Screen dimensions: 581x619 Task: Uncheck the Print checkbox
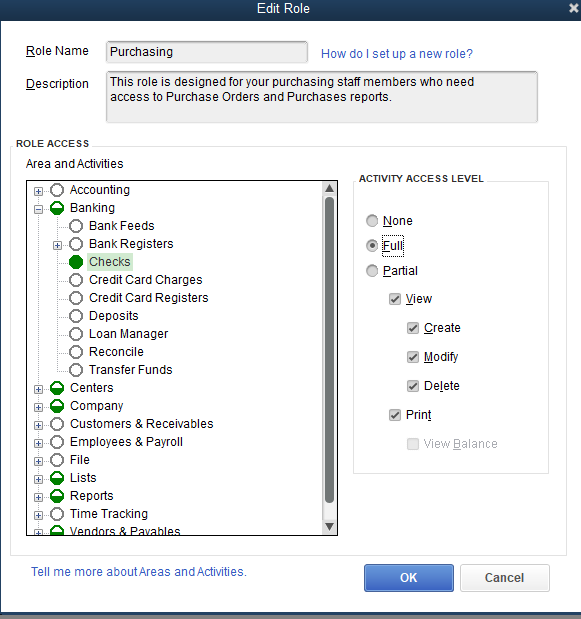coord(395,415)
